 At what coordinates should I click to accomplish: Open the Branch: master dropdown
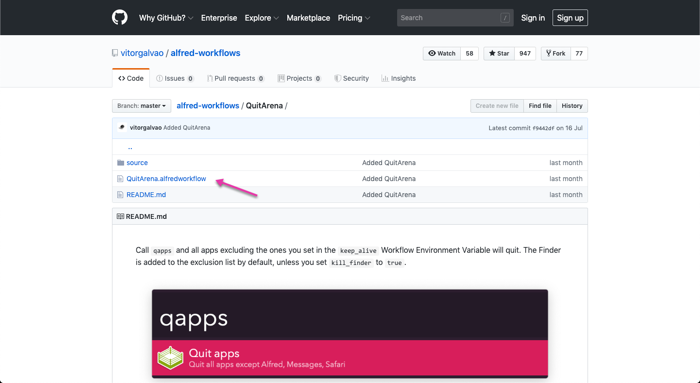click(142, 106)
